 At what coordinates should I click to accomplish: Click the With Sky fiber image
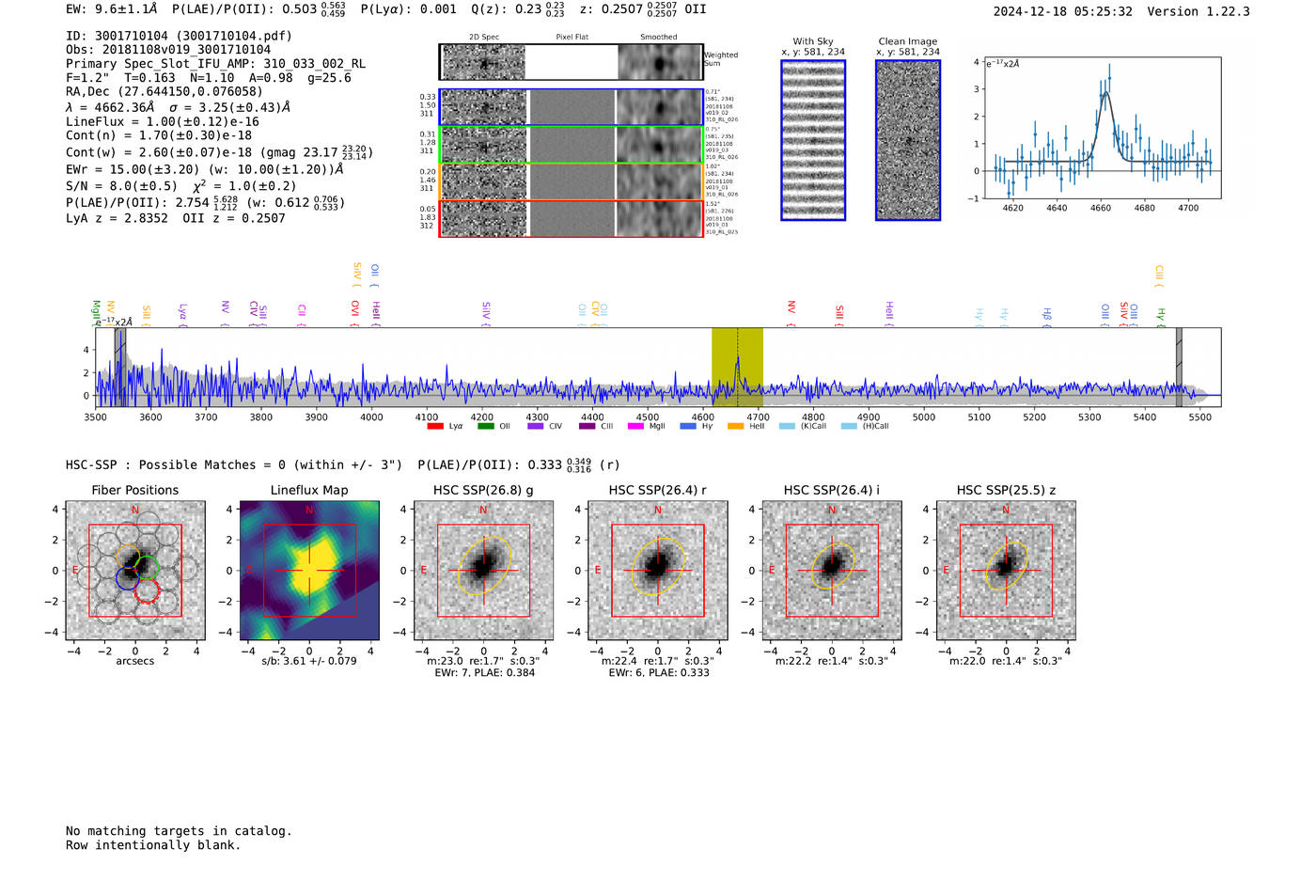[813, 140]
